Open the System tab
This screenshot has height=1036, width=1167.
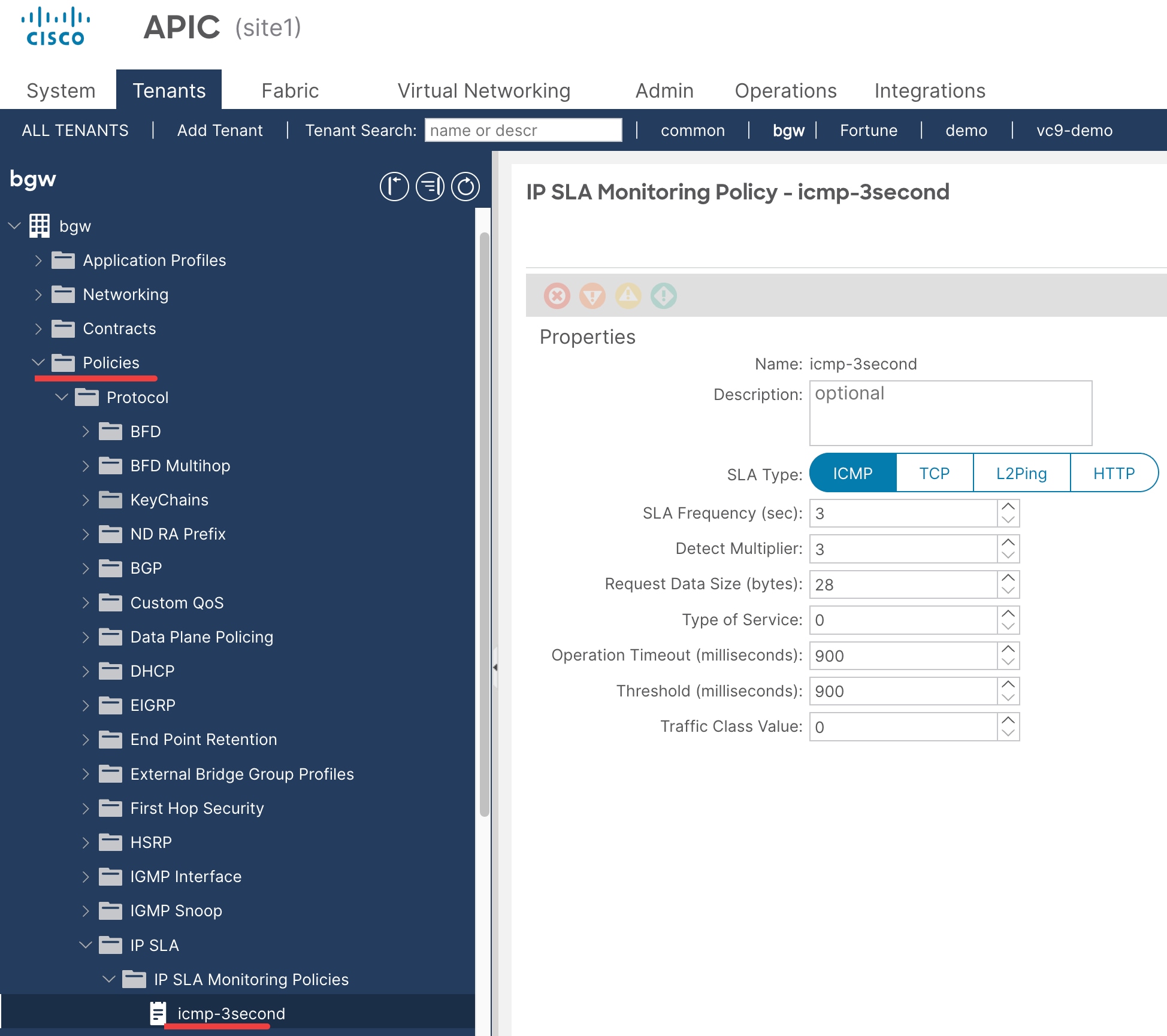click(x=61, y=90)
